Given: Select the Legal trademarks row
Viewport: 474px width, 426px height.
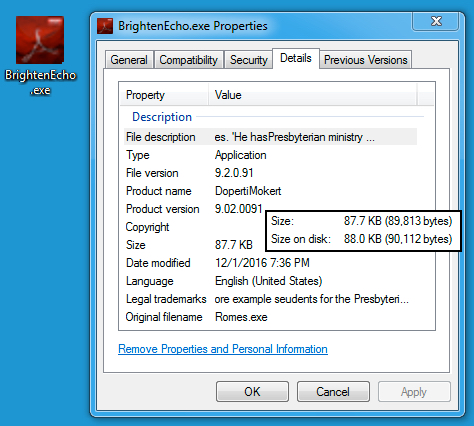Looking at the screenshot, I should coord(270,299).
